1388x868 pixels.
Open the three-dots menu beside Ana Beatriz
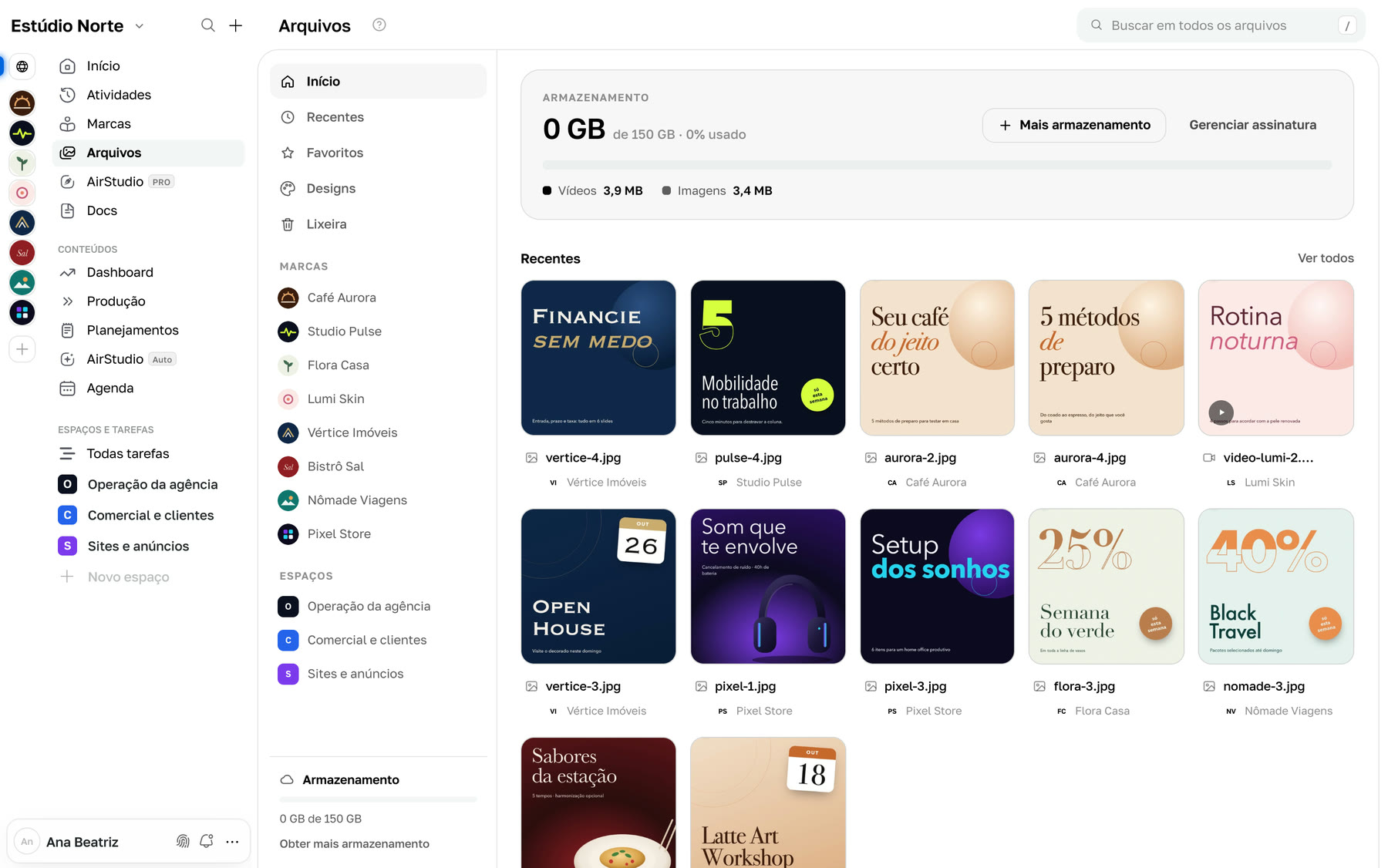[232, 842]
